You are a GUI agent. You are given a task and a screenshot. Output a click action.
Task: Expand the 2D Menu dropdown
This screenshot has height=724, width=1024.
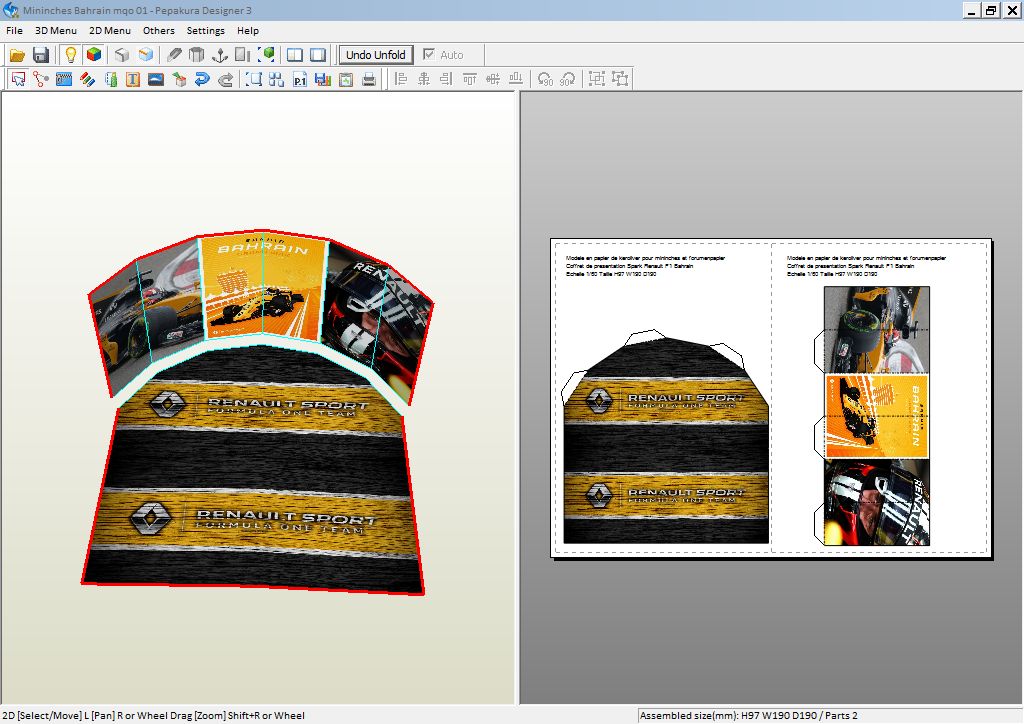109,31
